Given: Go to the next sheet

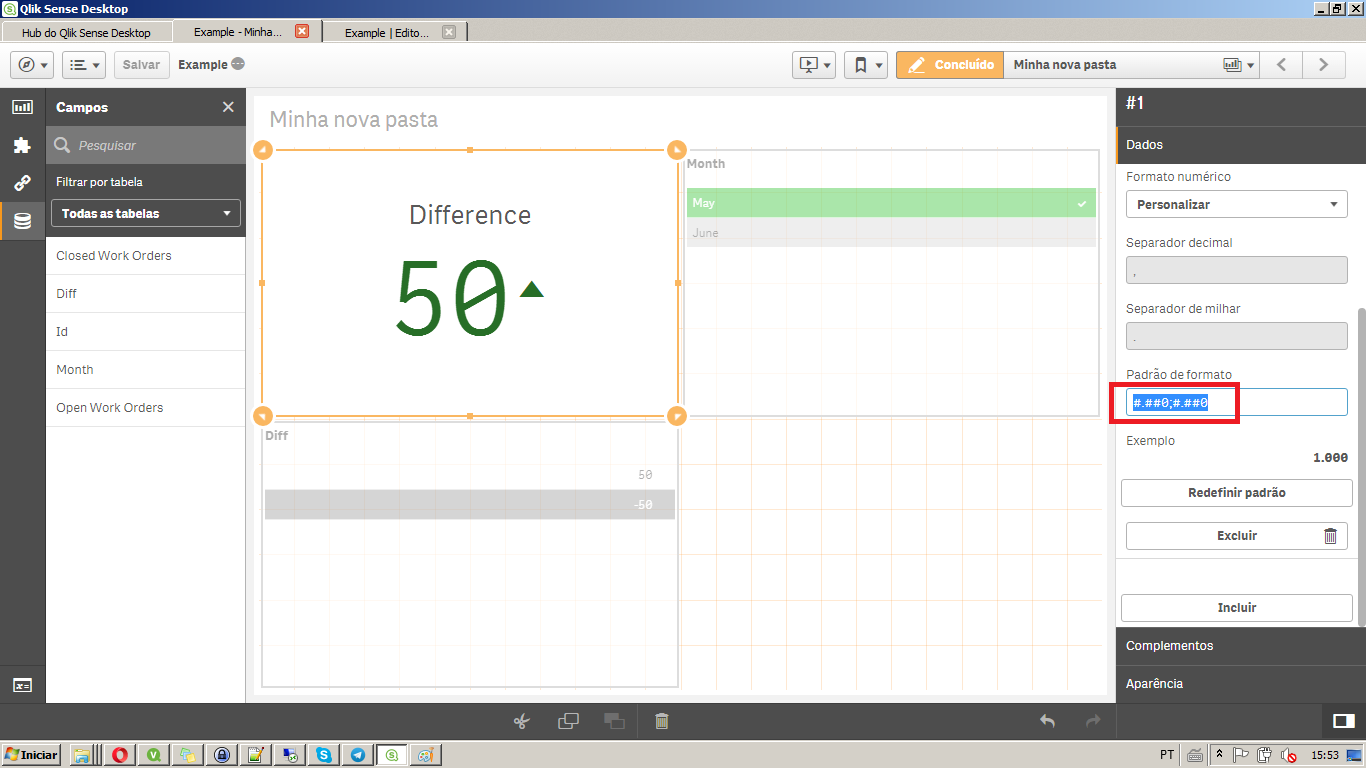Looking at the screenshot, I should (1323, 65).
